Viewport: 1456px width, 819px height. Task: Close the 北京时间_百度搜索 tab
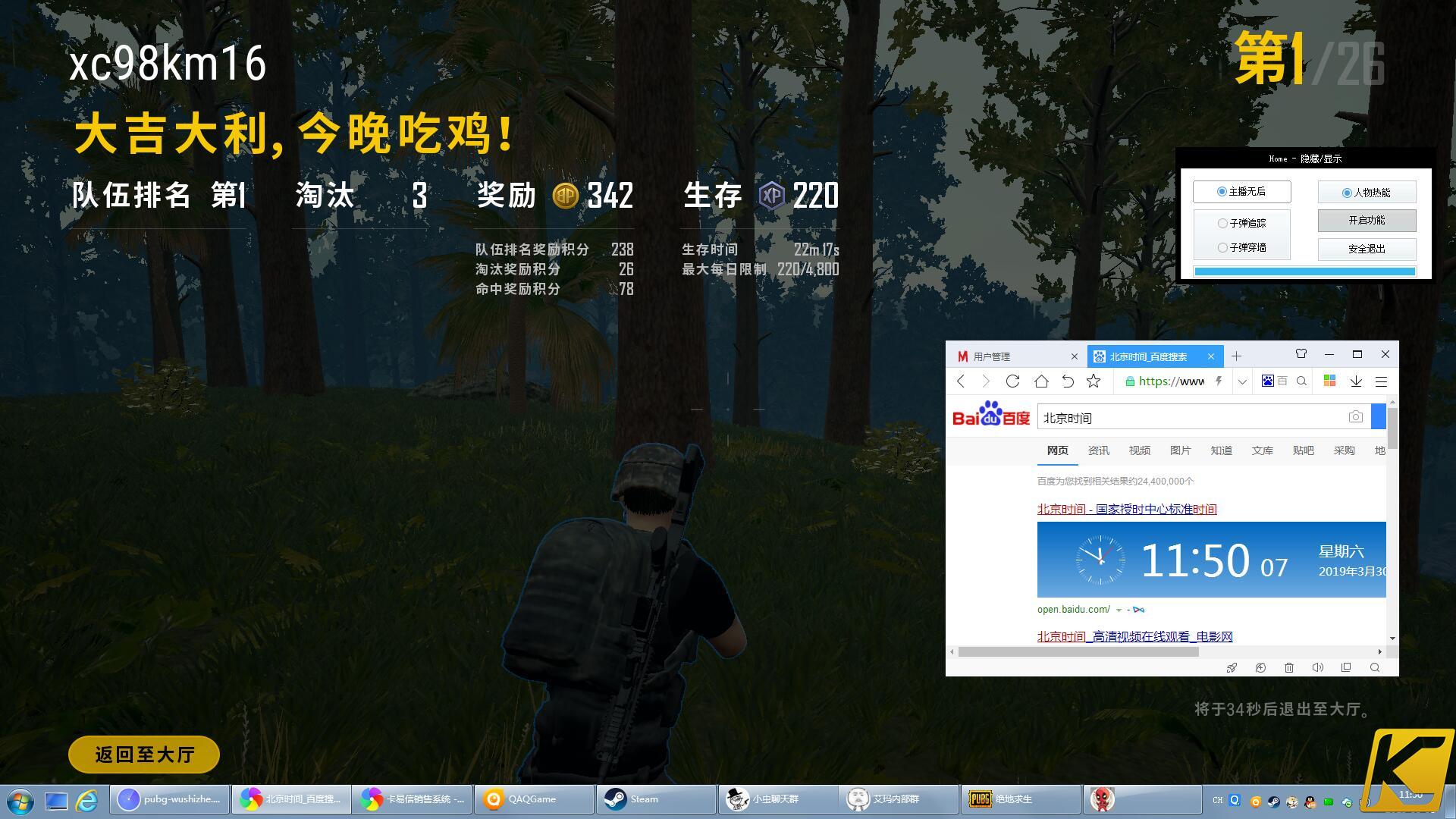pos(1211,356)
